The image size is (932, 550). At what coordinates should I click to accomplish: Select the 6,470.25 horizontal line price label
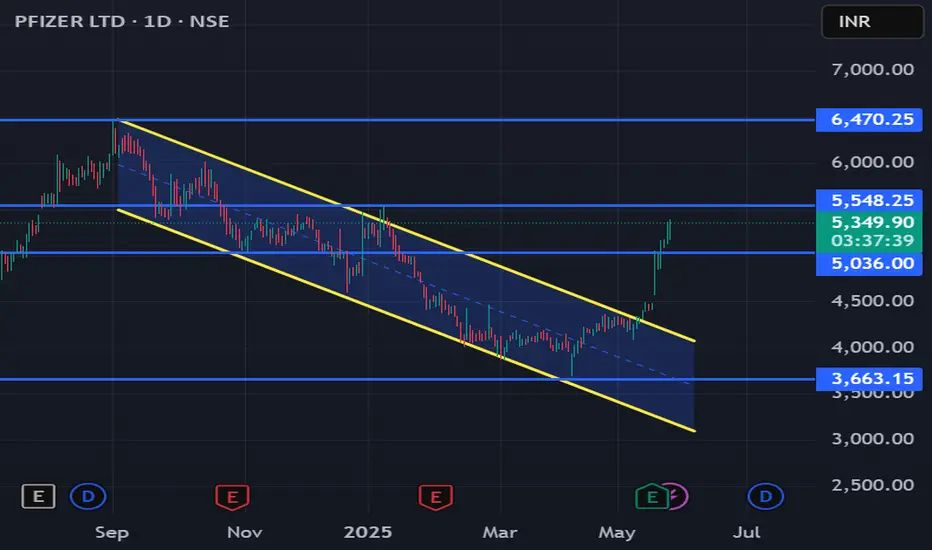tap(869, 120)
